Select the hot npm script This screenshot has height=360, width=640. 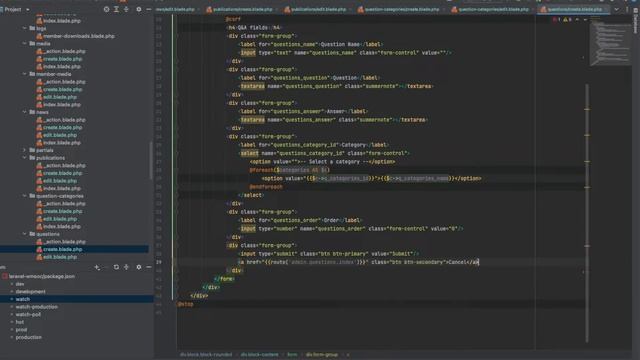click(20, 322)
